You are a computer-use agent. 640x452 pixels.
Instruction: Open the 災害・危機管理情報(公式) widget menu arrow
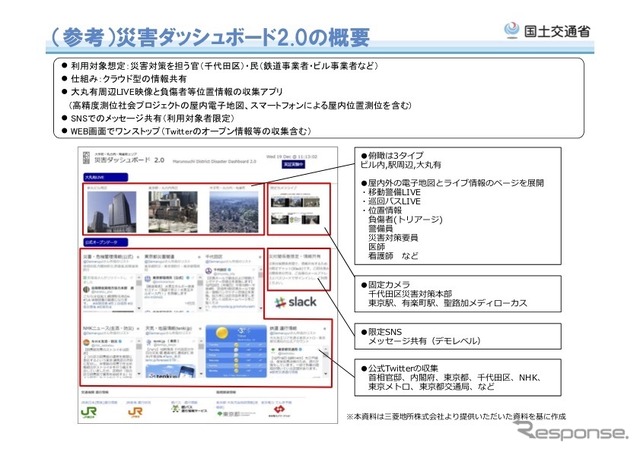click(138, 257)
